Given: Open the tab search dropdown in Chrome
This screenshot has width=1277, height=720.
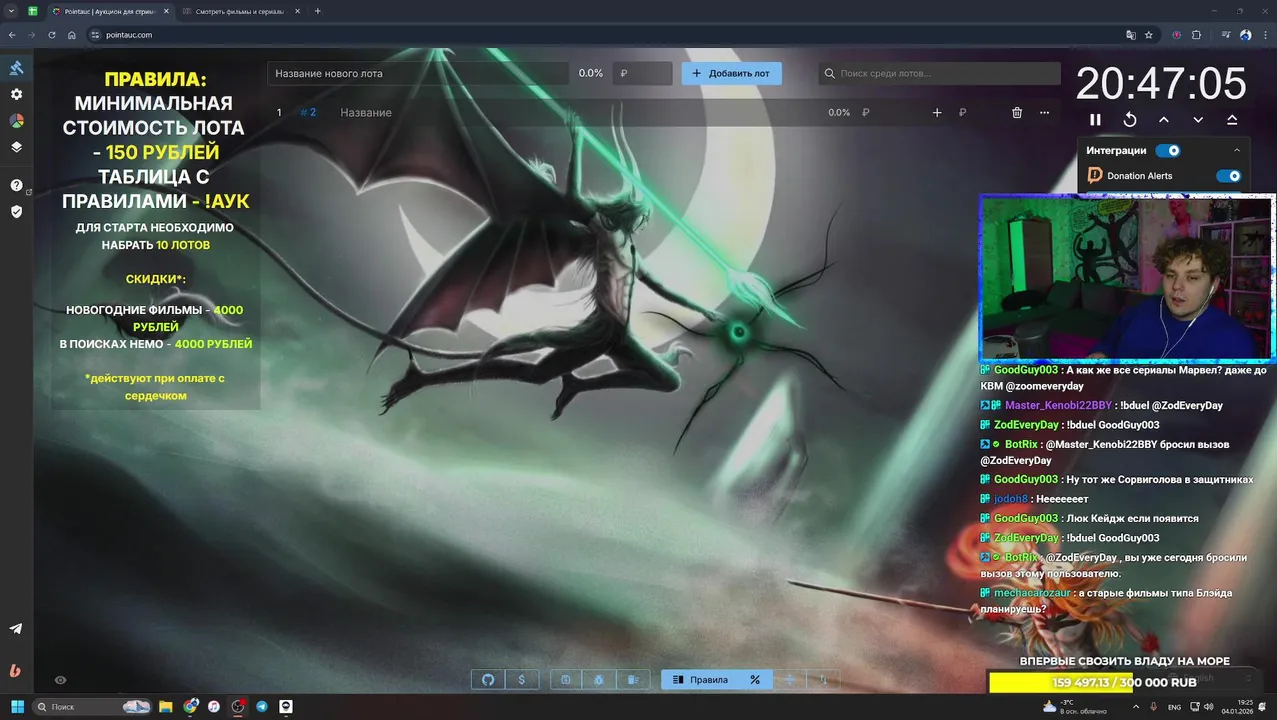Looking at the screenshot, I should pos(11,11).
